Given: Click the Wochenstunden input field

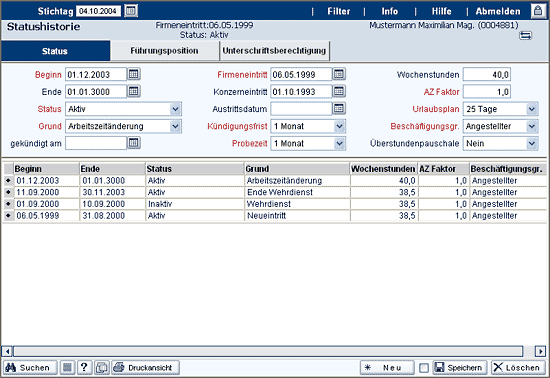Looking at the screenshot, I should [487, 74].
